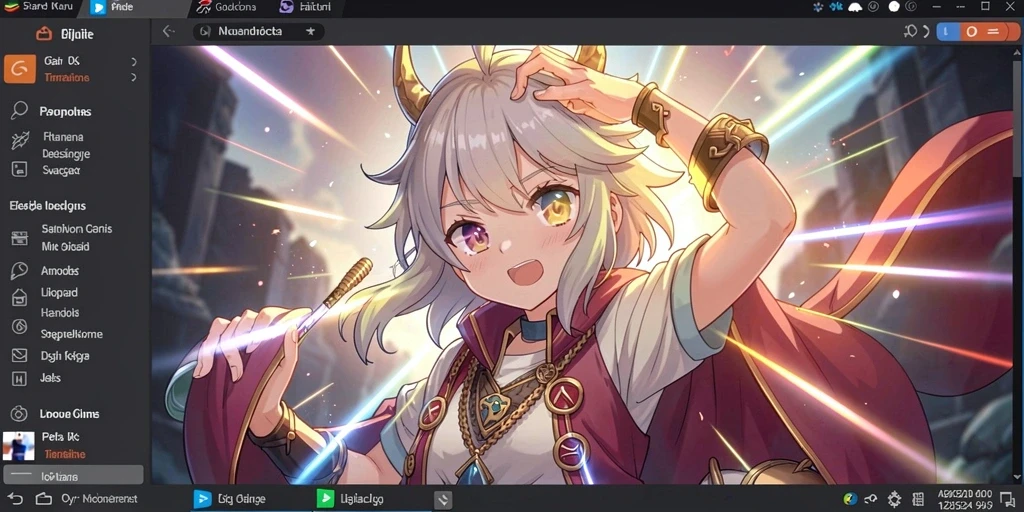Click the orange swirl app icon
This screenshot has height=512, width=1024.
20,69
